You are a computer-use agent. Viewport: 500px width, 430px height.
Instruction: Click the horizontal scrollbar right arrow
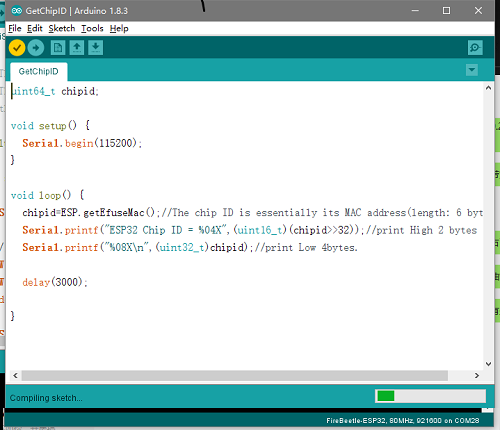477,375
